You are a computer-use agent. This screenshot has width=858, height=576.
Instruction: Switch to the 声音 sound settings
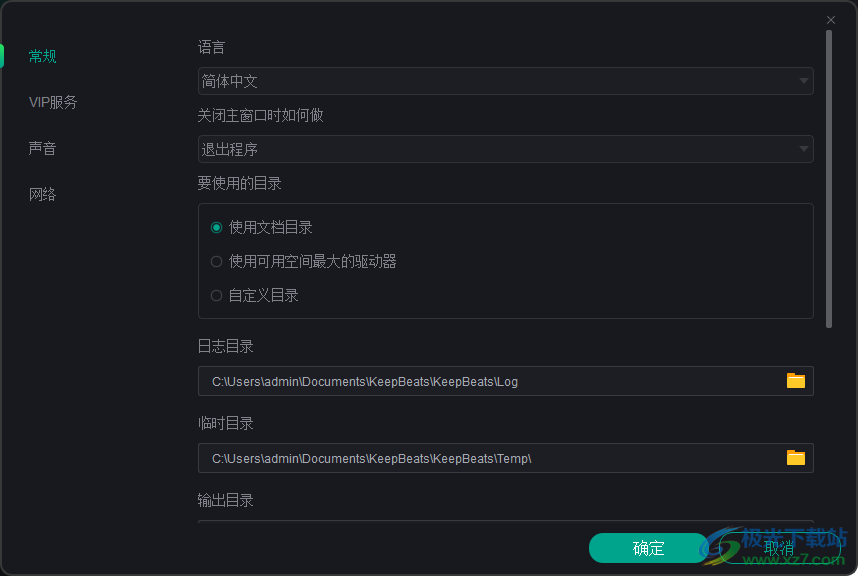42,148
